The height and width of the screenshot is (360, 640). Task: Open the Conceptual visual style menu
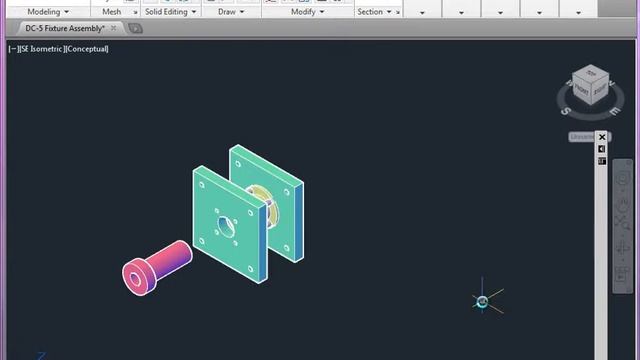(x=86, y=49)
